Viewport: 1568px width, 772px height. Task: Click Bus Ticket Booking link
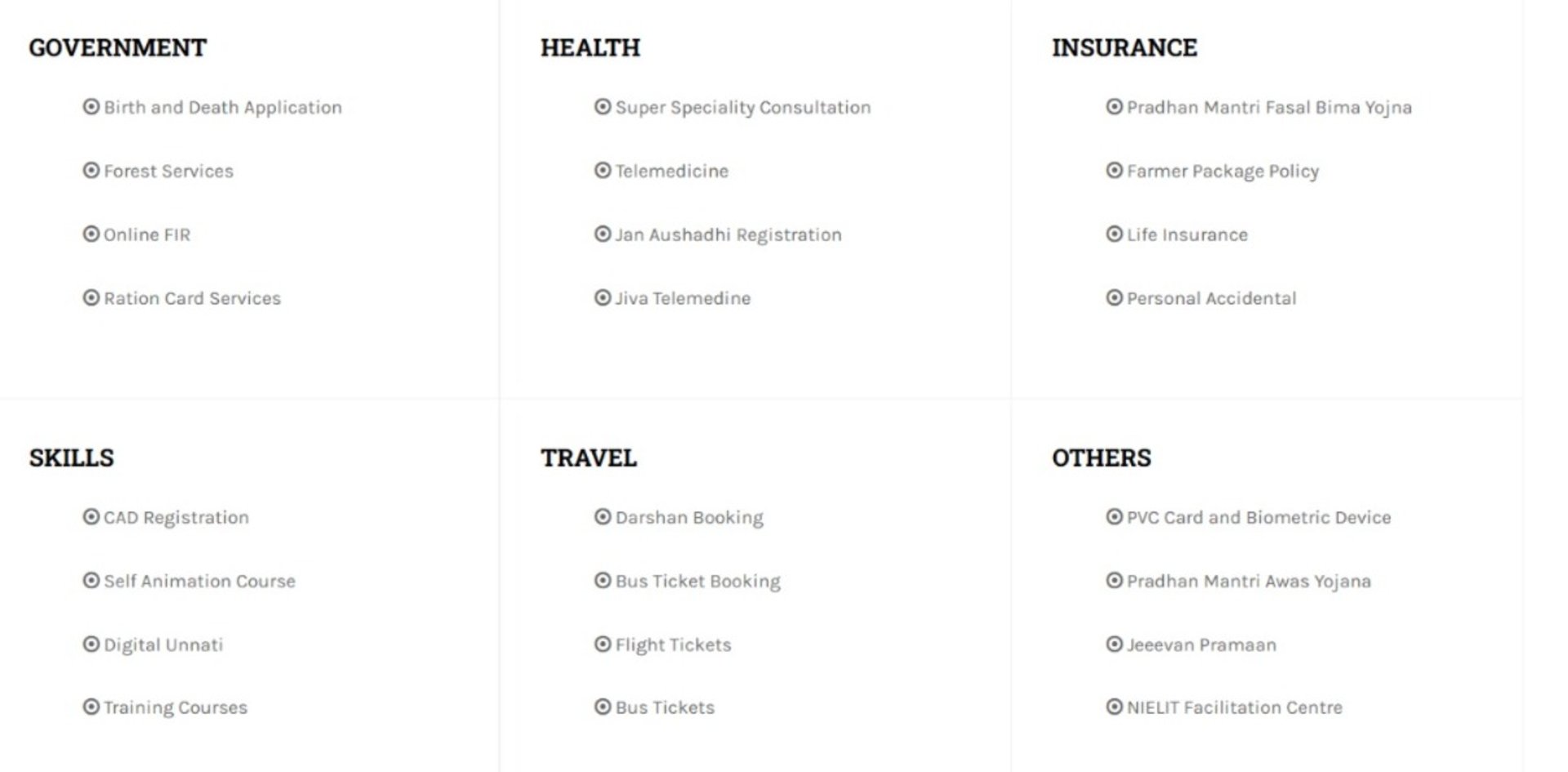click(697, 582)
